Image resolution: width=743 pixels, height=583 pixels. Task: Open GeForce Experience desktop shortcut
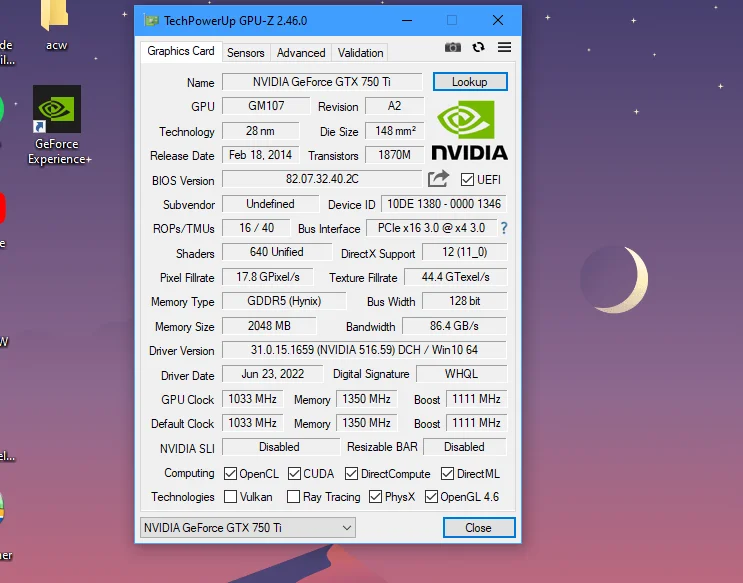click(57, 125)
